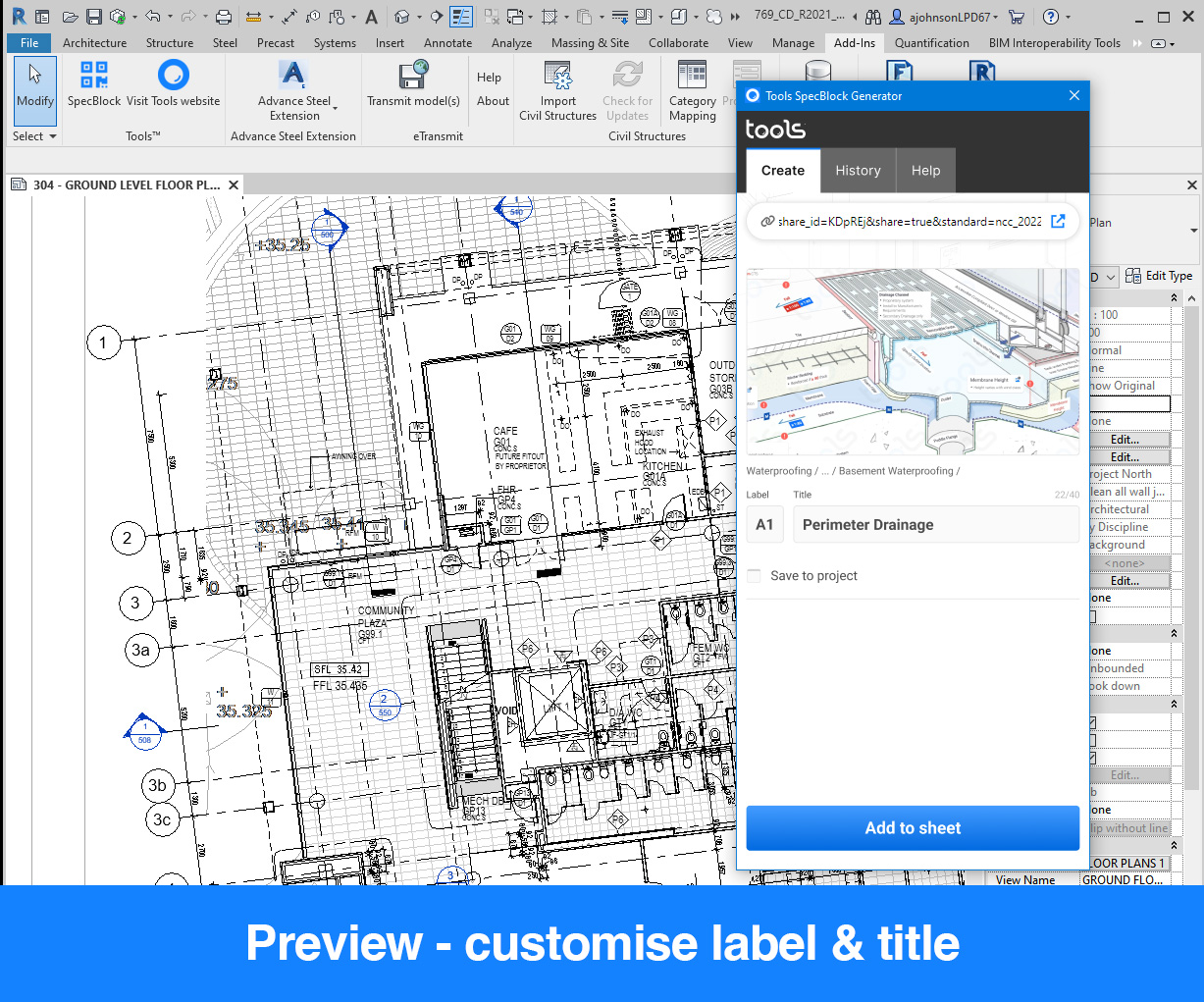Open the Architecture ribbon tab
This screenshot has height=1002, width=1204.
click(94, 43)
